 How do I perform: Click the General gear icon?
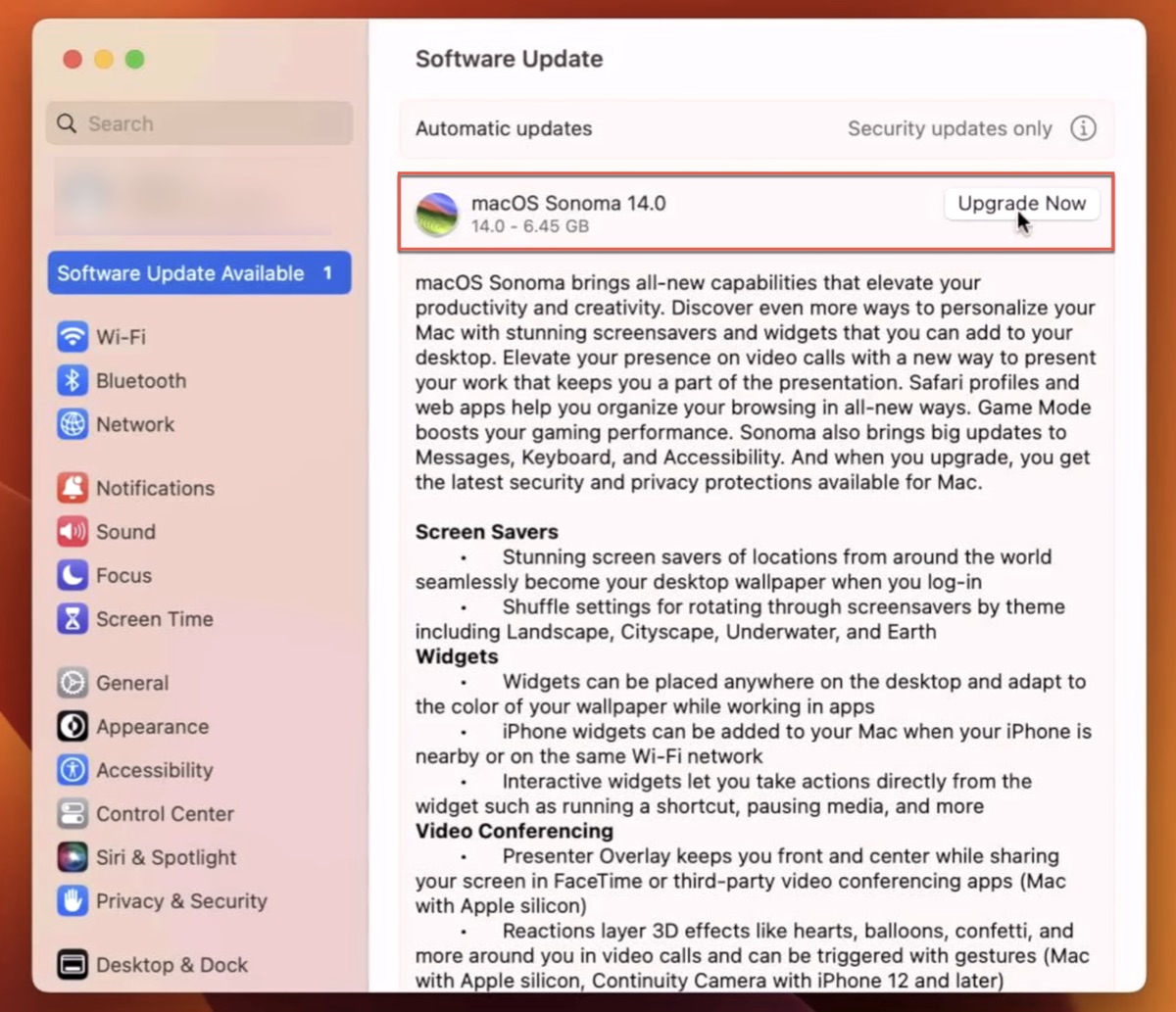click(x=73, y=683)
